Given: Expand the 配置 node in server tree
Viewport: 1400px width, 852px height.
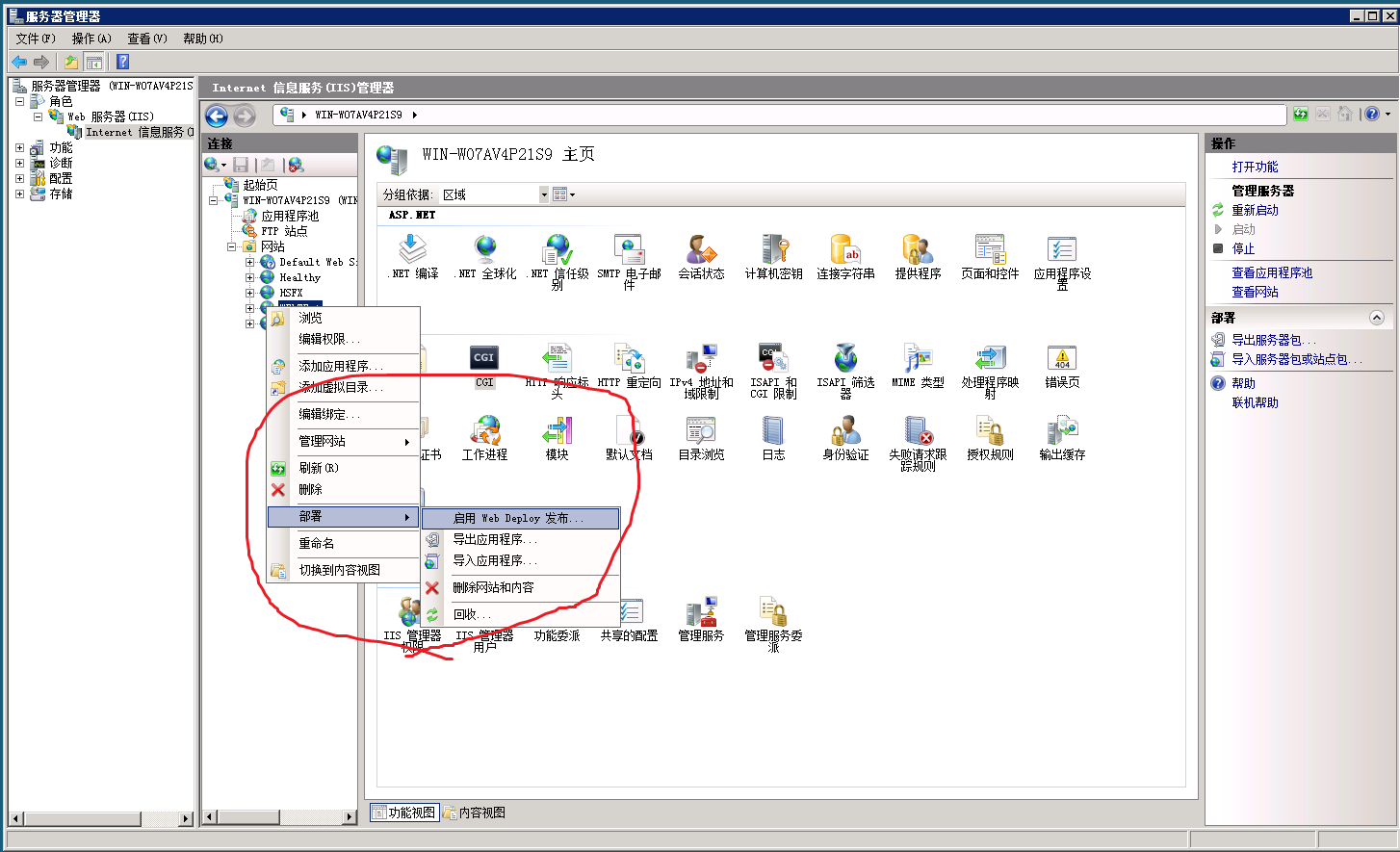Looking at the screenshot, I should pos(19,178).
